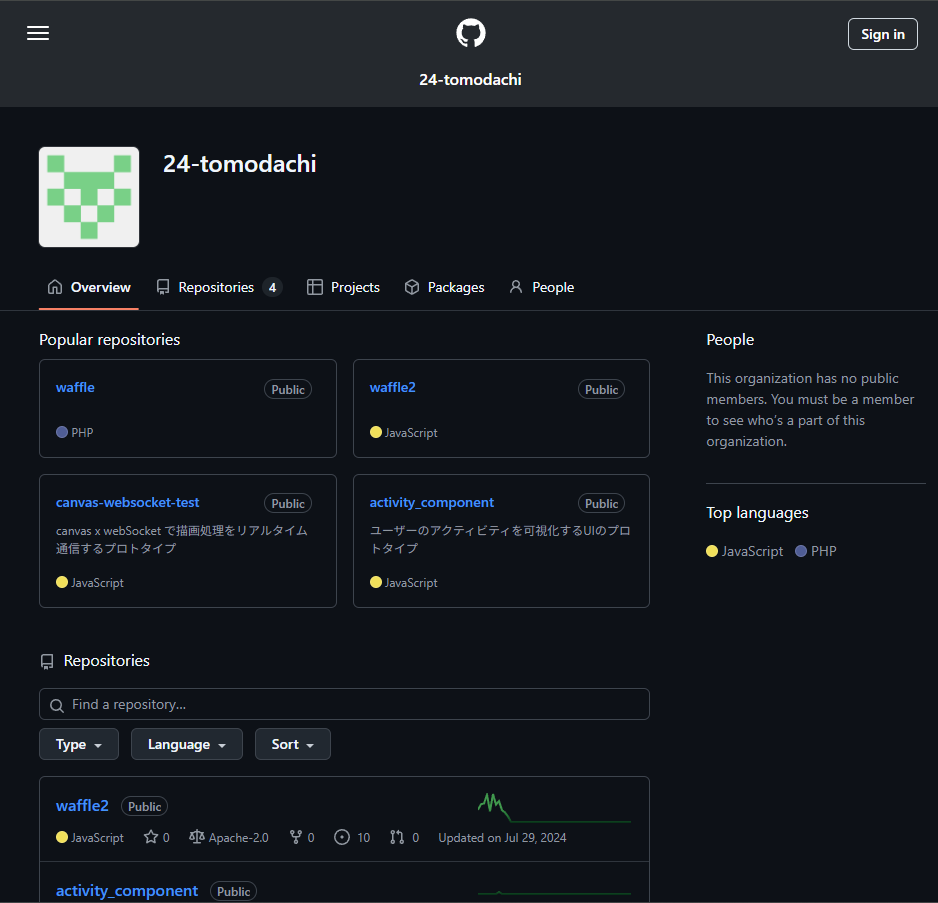Viewport: 938px width, 903px height.
Task: Open activity_component popular repository card link
Action: pyautogui.click(x=431, y=502)
